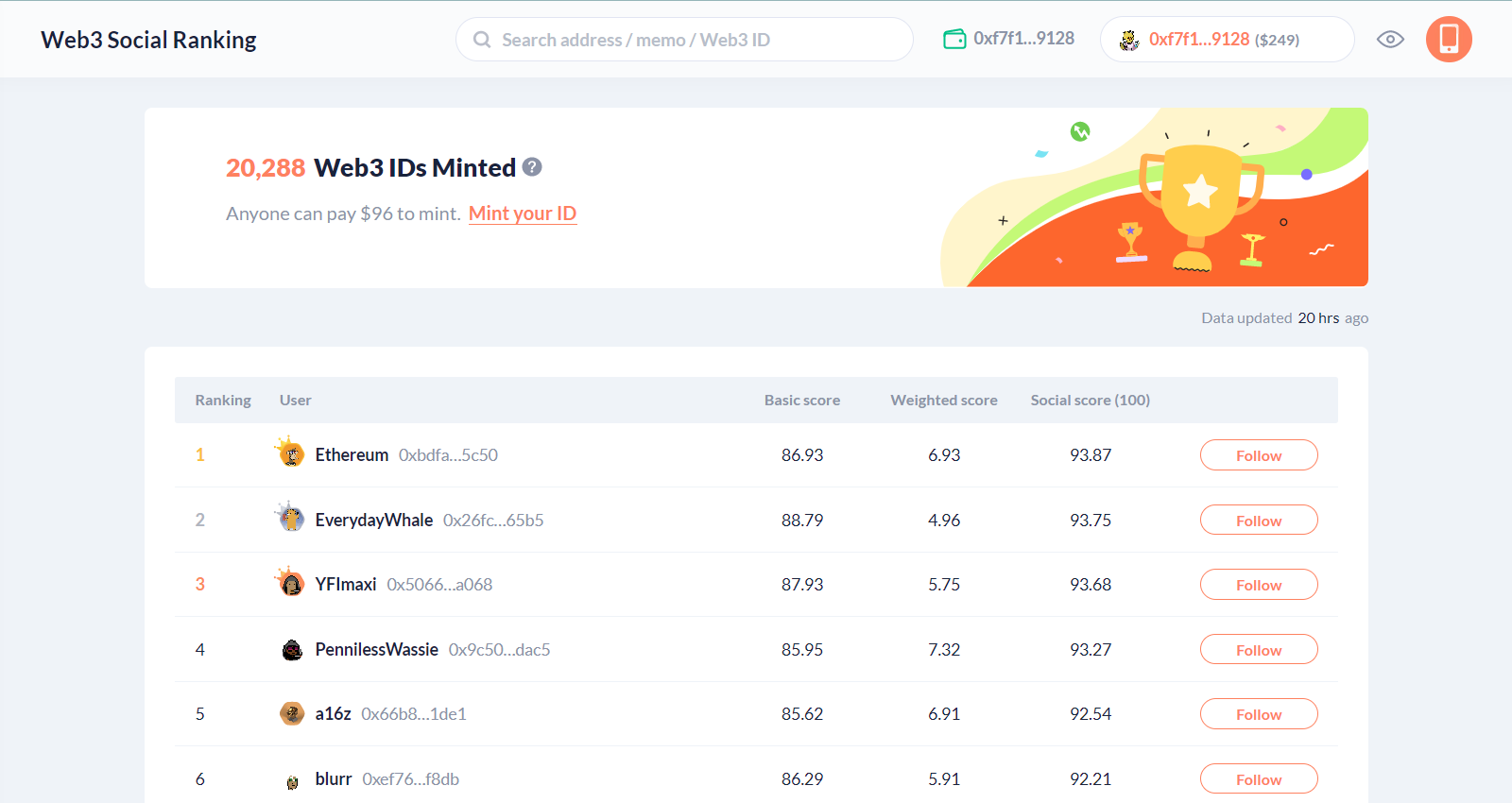Image resolution: width=1512 pixels, height=803 pixels.
Task: Open YFImaxi's avatar icon
Action: click(x=290, y=582)
